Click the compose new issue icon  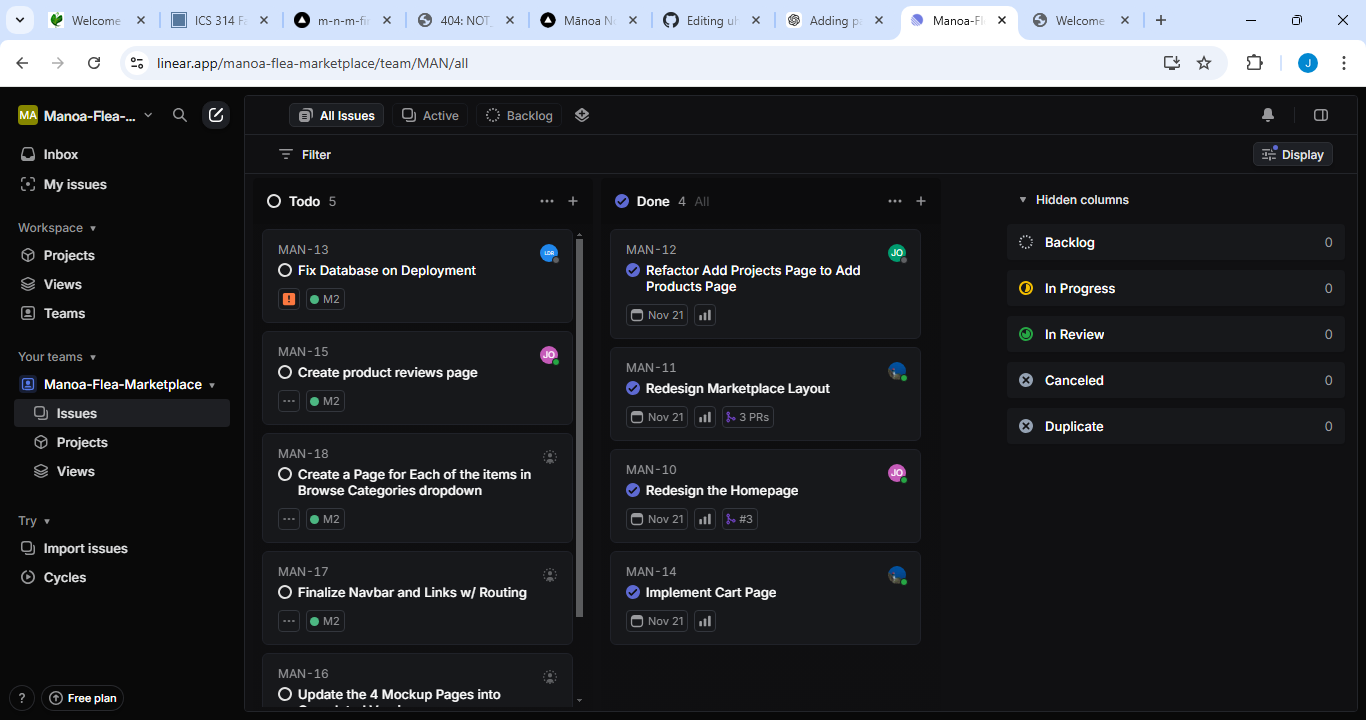coord(216,115)
